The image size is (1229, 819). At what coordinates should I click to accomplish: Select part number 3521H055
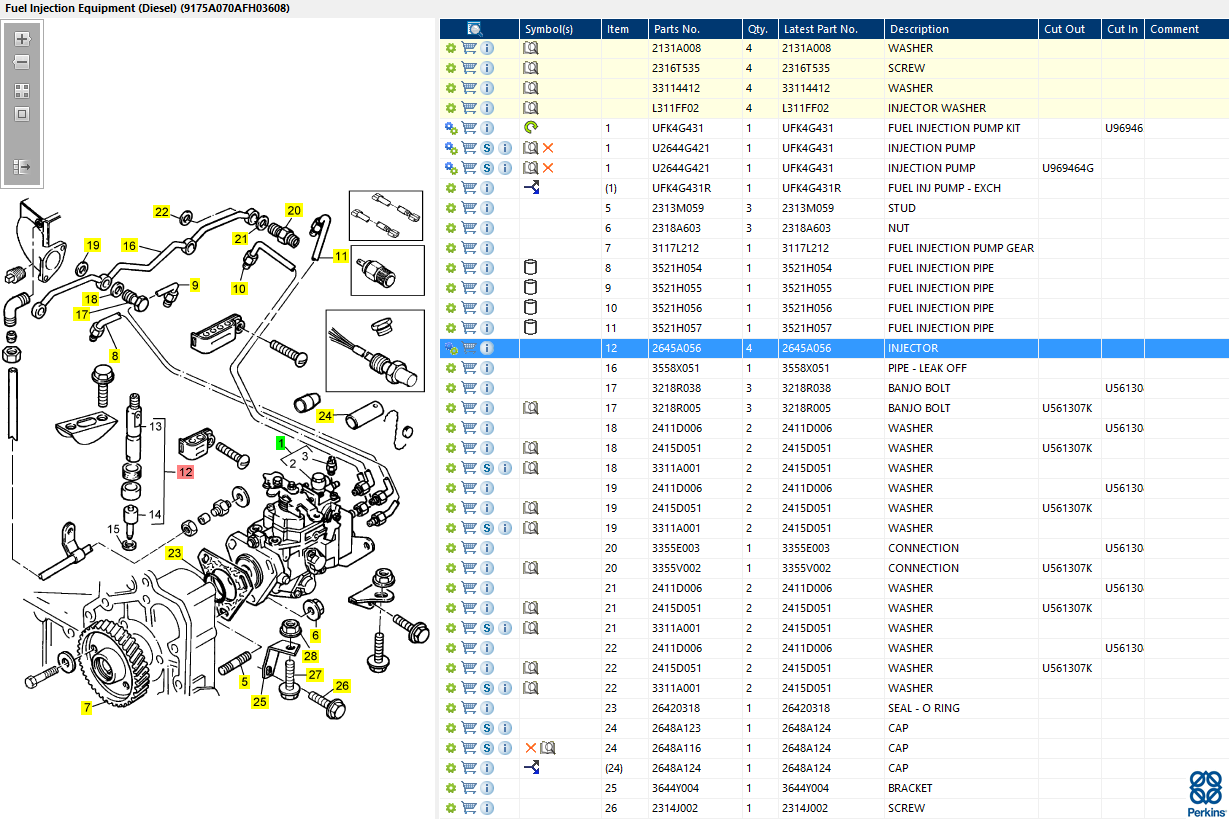pyautogui.click(x=676, y=288)
